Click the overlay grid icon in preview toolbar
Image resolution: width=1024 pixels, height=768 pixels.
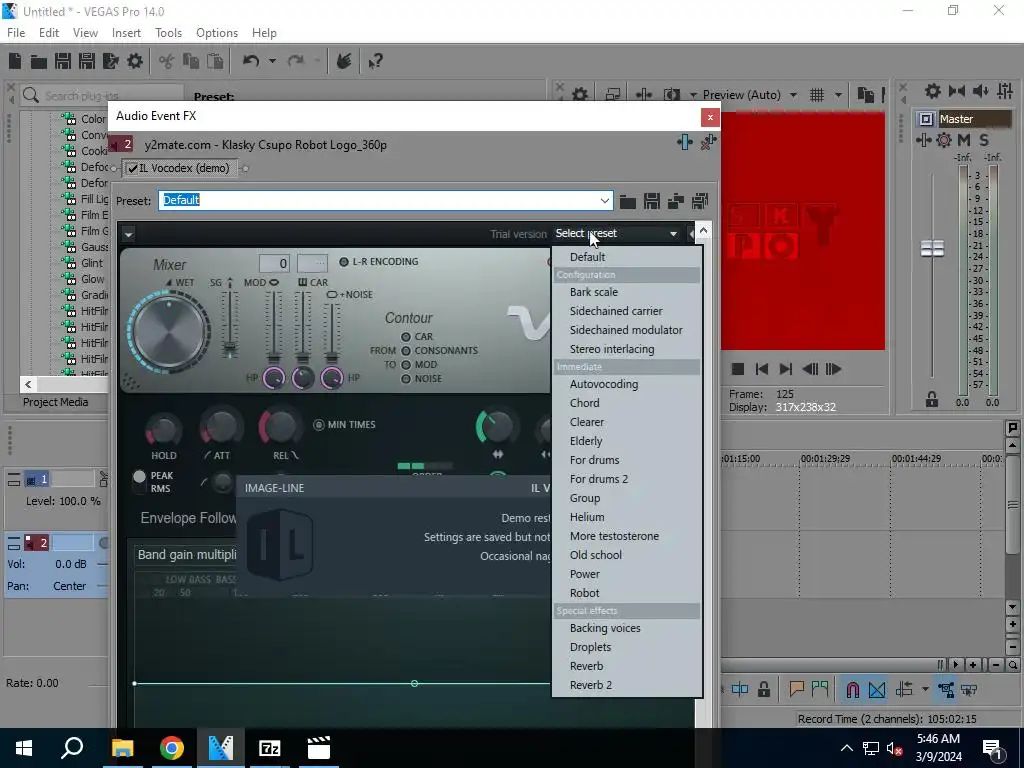pos(817,95)
